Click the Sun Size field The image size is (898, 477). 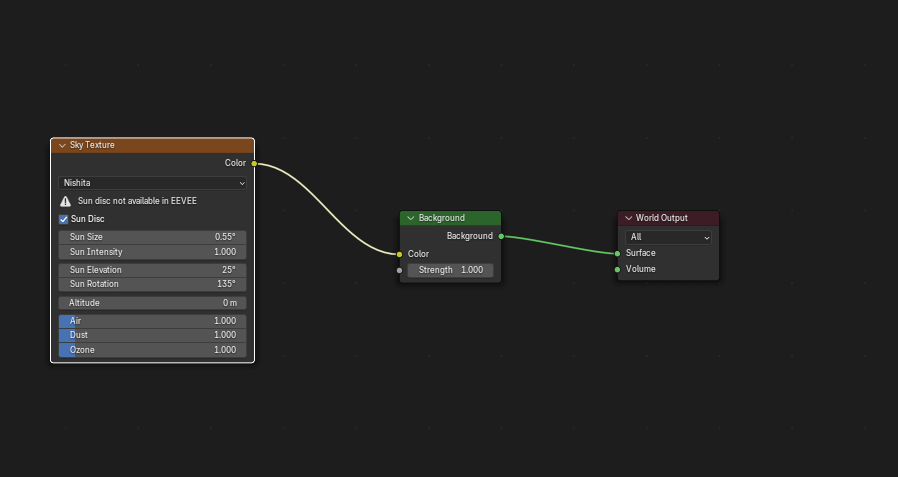[152, 237]
